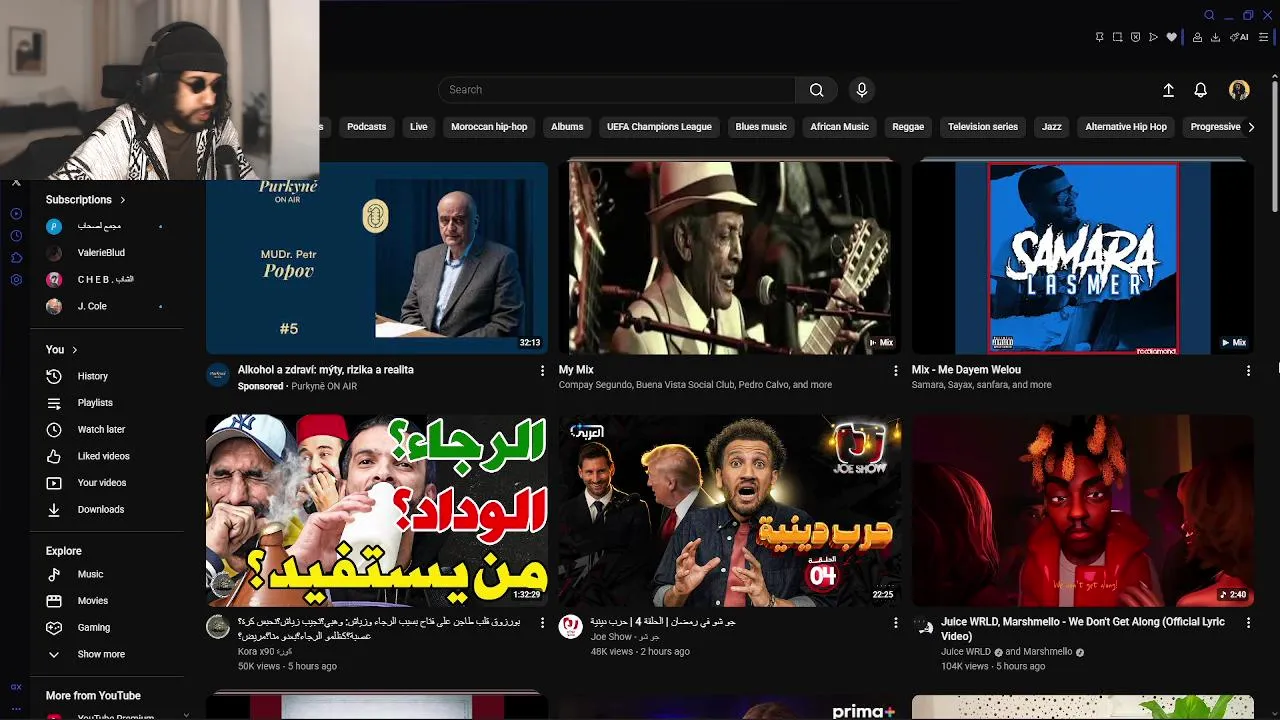Select the Live chip
This screenshot has width=1280, height=720.
pos(418,127)
